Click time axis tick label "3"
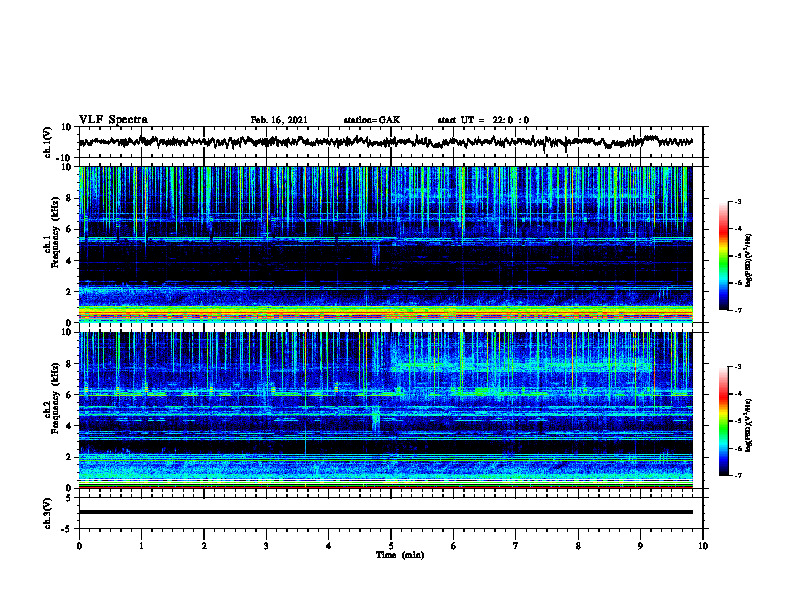This screenshot has width=792, height=612. coord(266,546)
